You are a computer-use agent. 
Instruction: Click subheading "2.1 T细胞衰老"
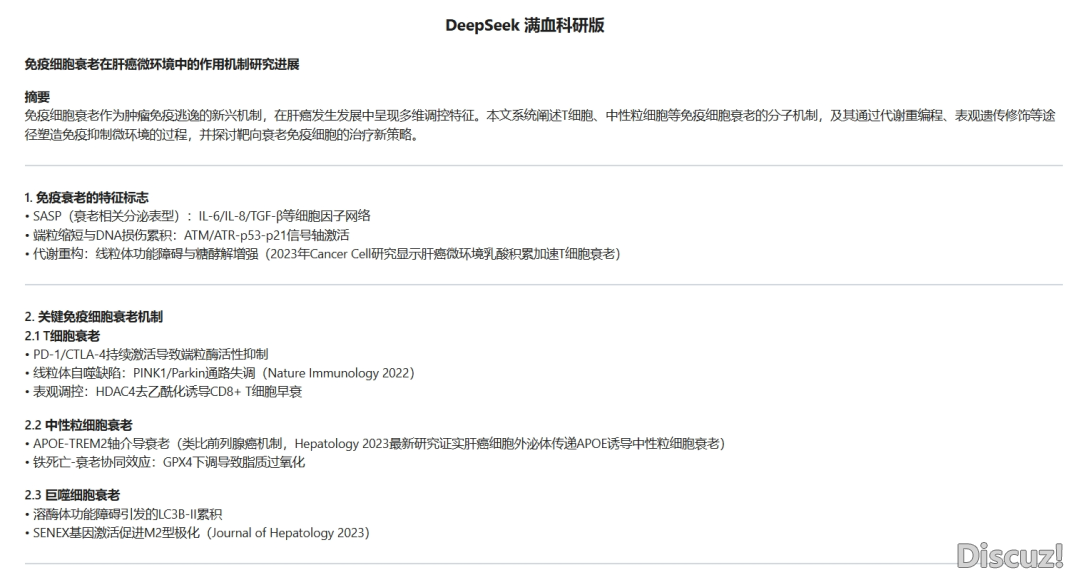pos(63,336)
